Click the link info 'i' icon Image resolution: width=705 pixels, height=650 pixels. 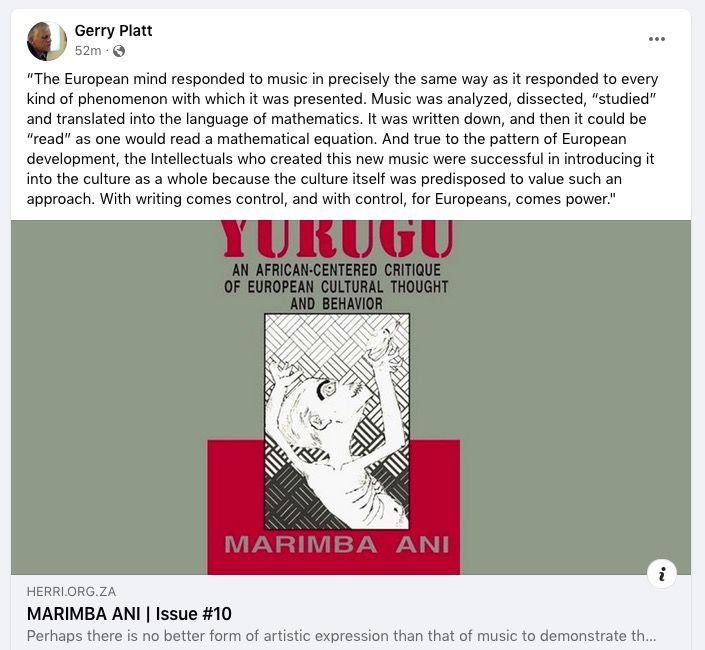point(661,574)
